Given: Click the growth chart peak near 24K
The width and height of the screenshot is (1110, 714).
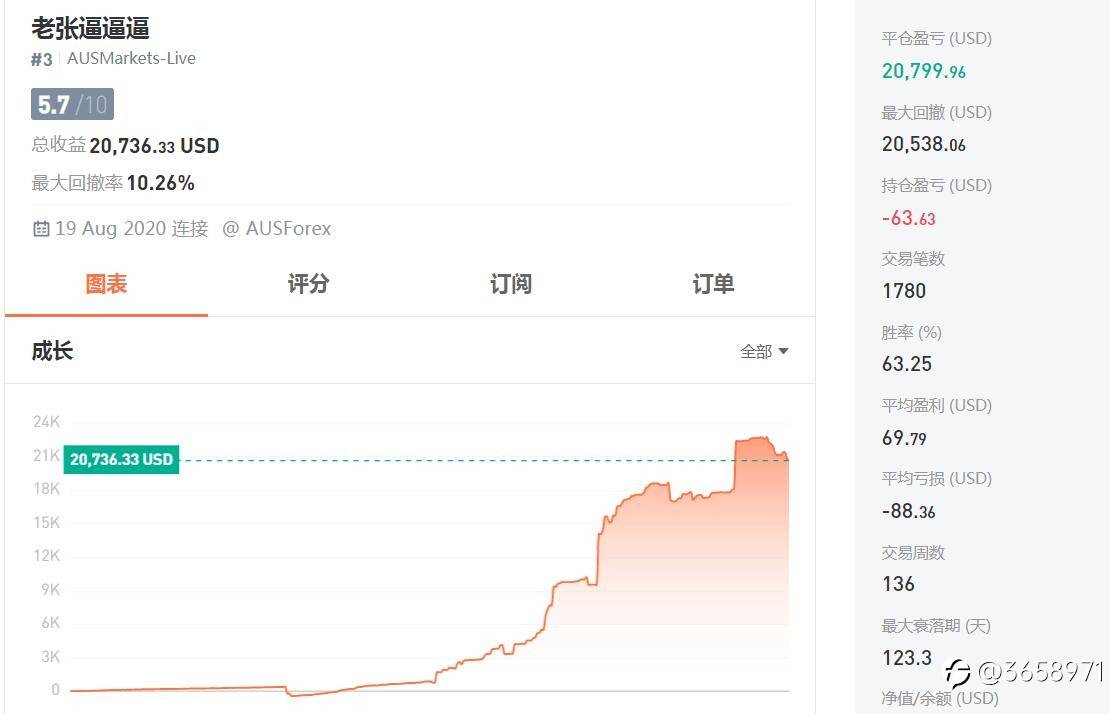Looking at the screenshot, I should coord(759,438).
